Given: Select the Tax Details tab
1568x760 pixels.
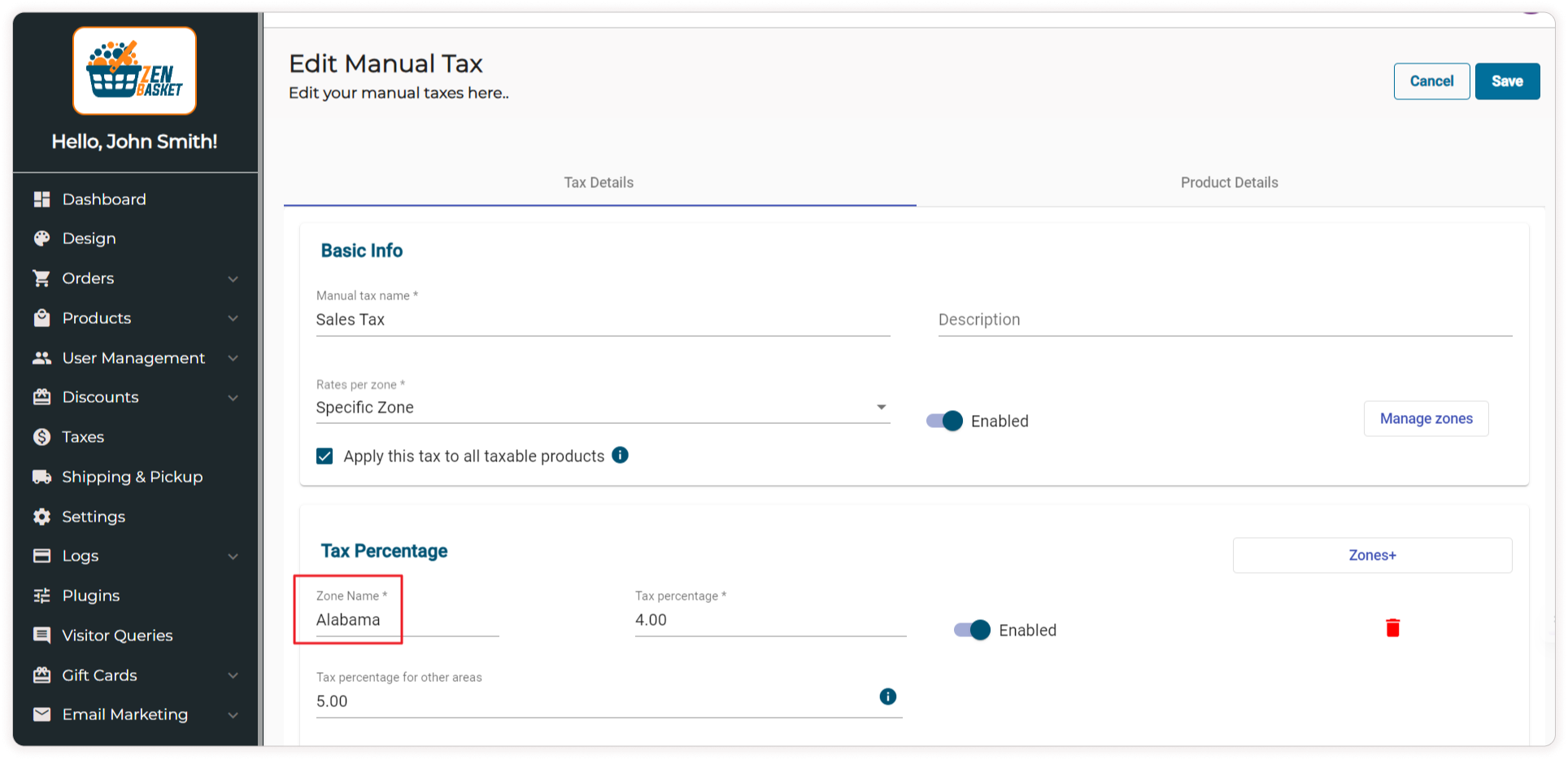Looking at the screenshot, I should tap(599, 182).
